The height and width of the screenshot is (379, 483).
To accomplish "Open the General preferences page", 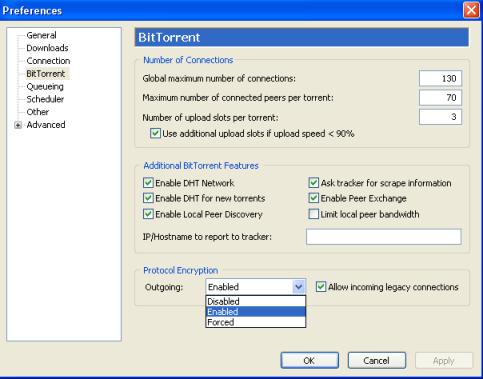I will tap(41, 35).
